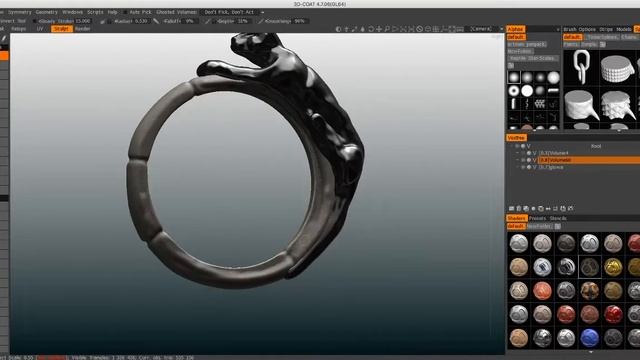Switch to the Strips tab
This screenshot has height=360, width=640.
click(606, 29)
